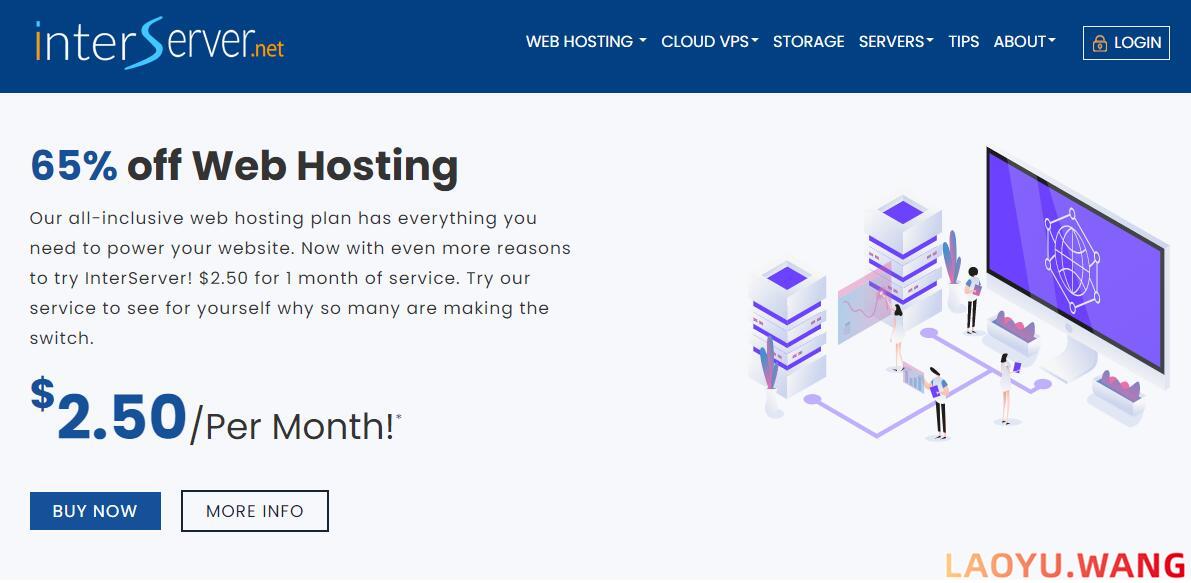Screen dimensions: 1191x583
Task: Click the lock icon beside LOGIN
Action: point(1099,43)
